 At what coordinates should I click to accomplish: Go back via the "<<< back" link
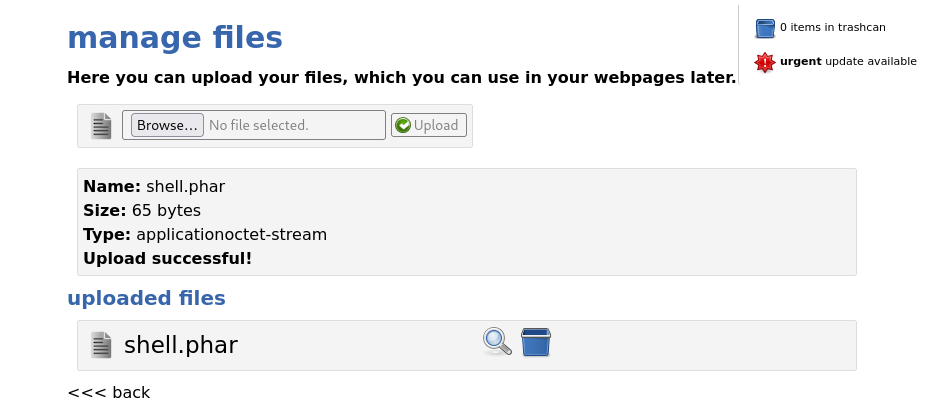[109, 392]
